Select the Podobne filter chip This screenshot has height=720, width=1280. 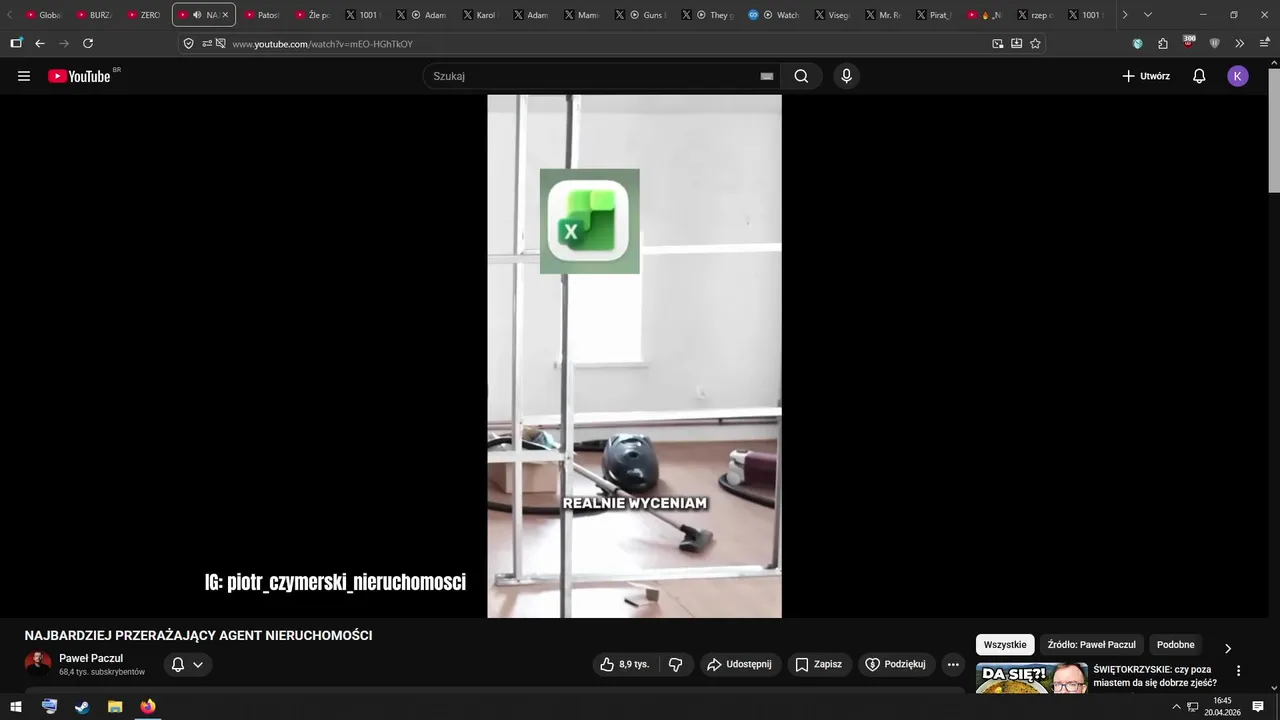pos(1176,645)
